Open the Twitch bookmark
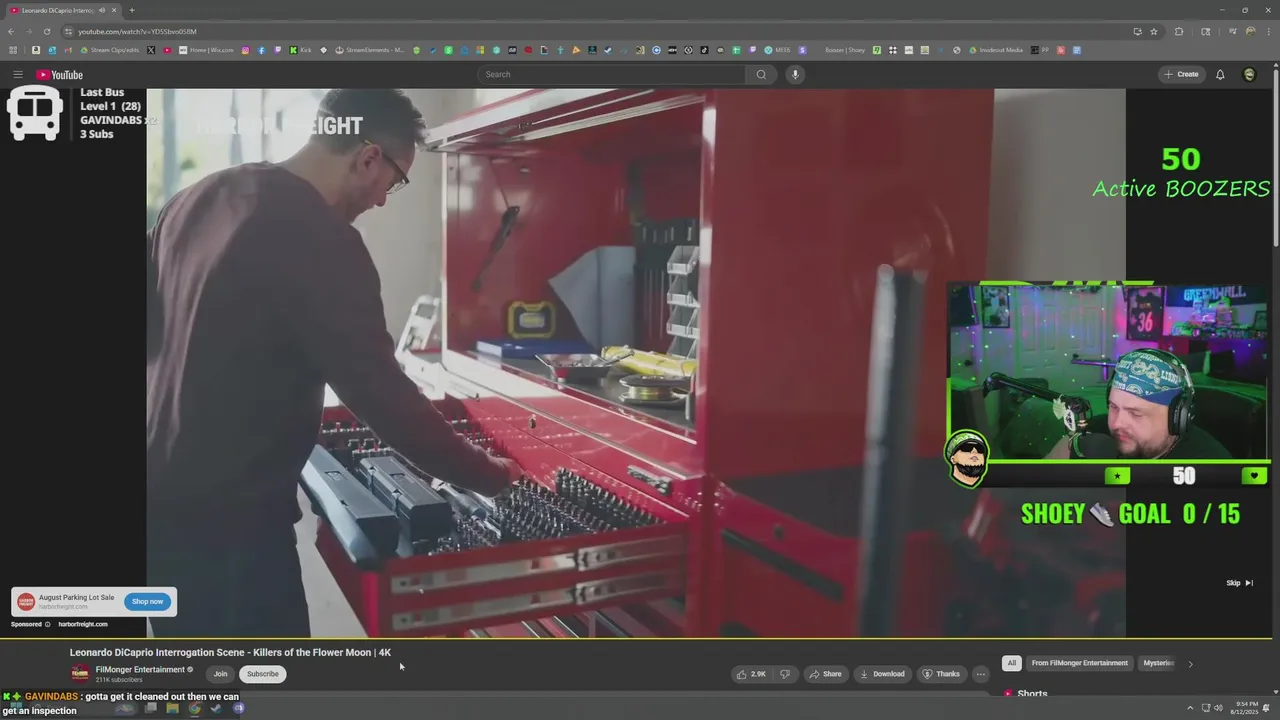The width and height of the screenshot is (1280, 720). pos(278,50)
